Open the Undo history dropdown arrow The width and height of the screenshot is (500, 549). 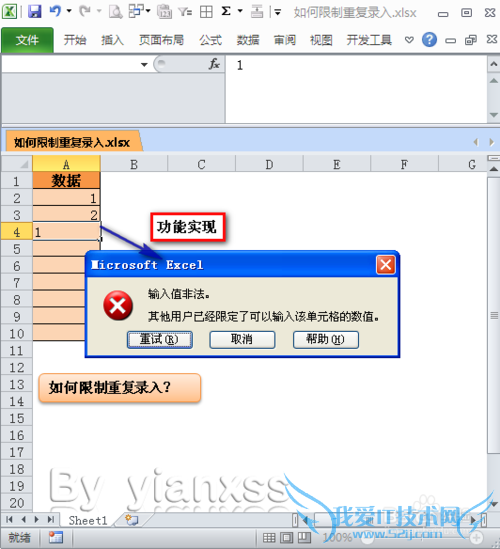pos(69,11)
